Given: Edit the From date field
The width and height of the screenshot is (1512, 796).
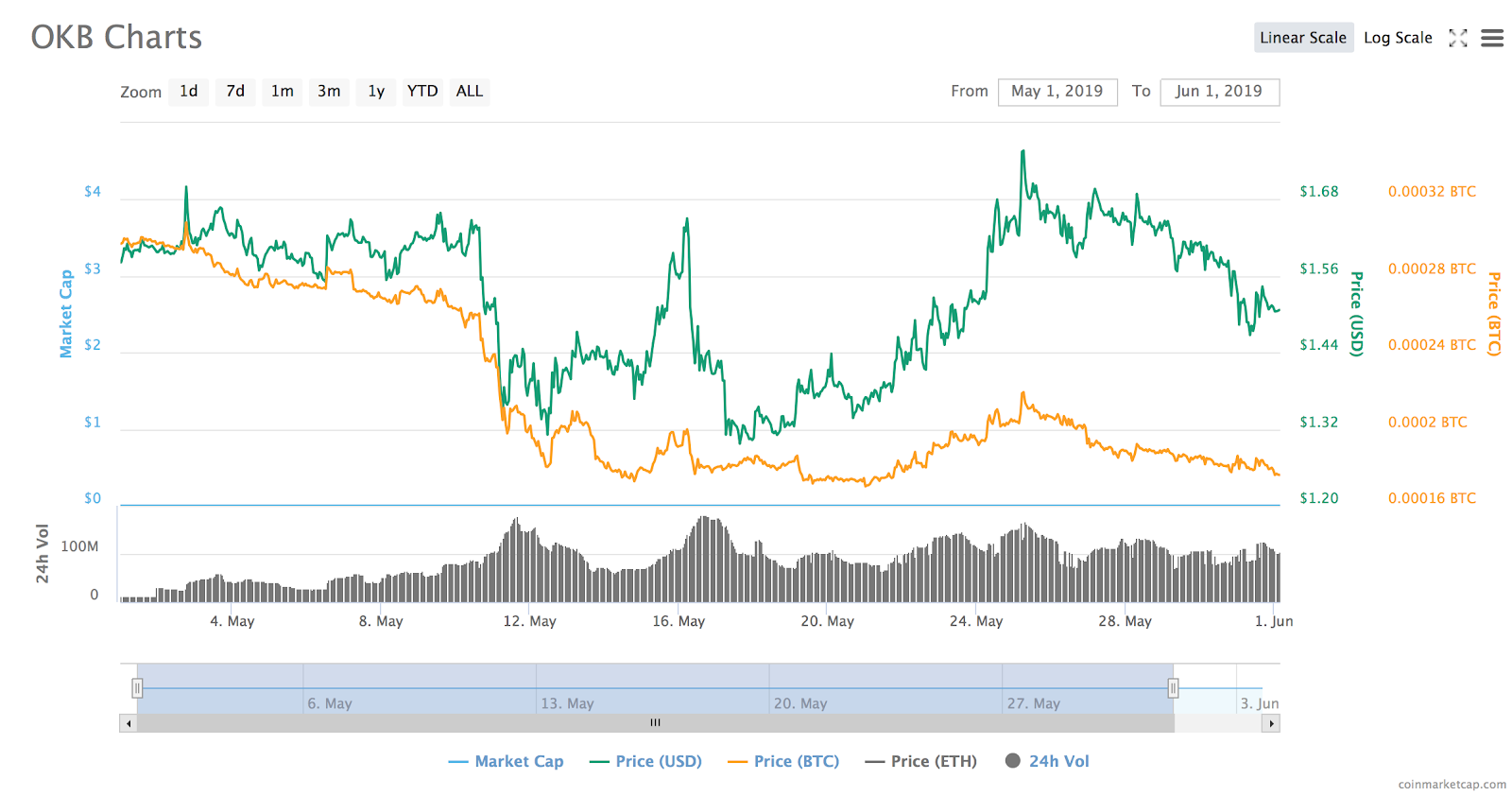Looking at the screenshot, I should tap(1057, 92).
